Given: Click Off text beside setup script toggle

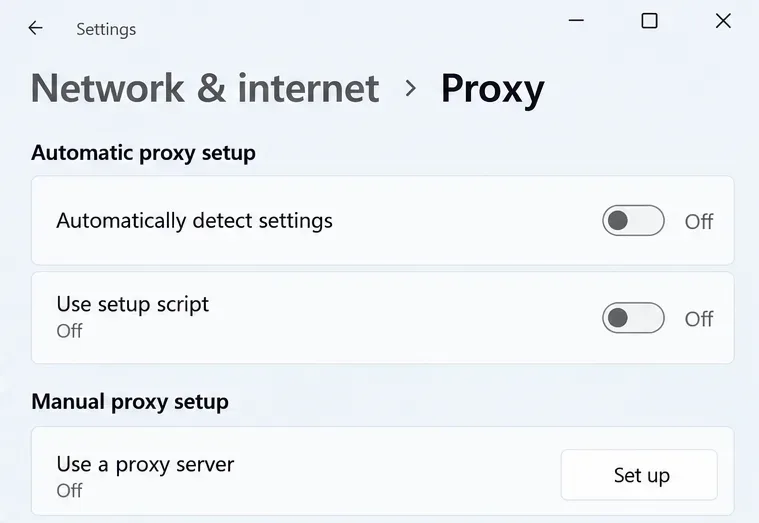Looking at the screenshot, I should point(698,319).
